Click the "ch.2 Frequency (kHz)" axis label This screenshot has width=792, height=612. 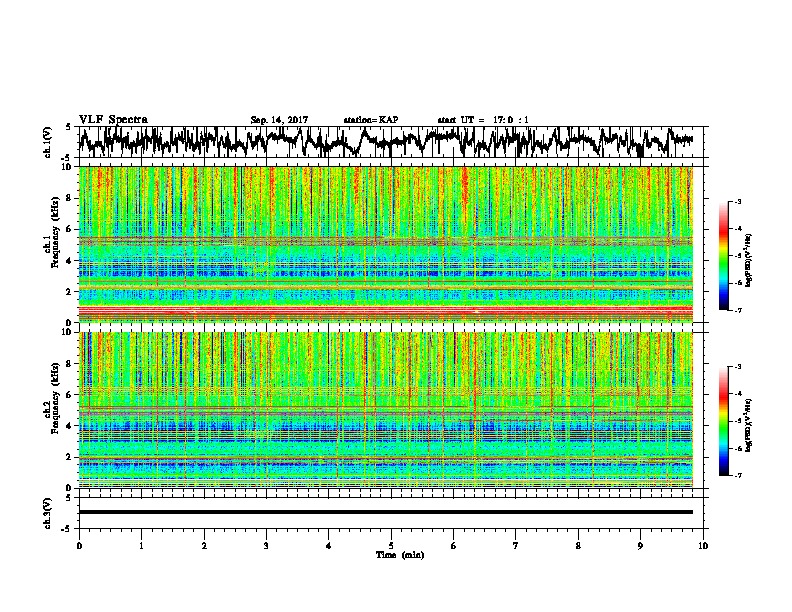coord(51,398)
